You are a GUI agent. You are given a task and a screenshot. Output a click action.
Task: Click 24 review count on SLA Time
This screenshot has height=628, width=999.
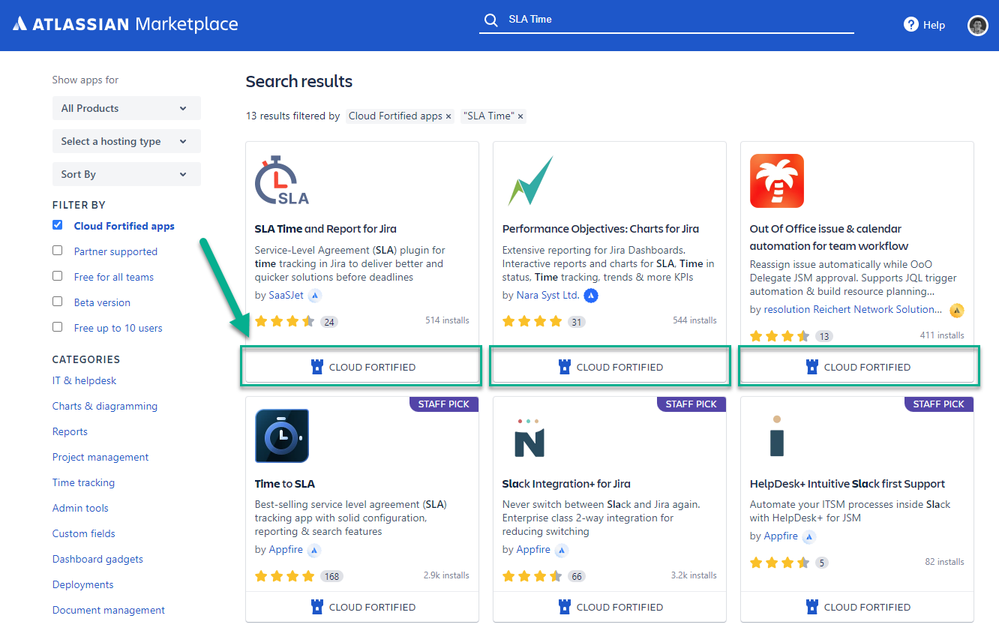coord(329,322)
